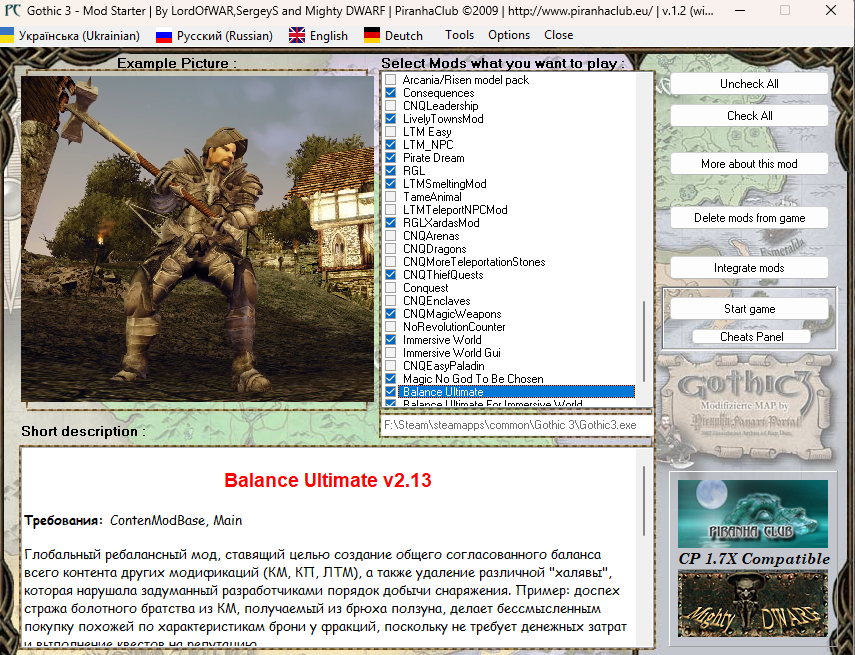
Task: Click the example picture warrior thumbnail
Action: tap(197, 237)
